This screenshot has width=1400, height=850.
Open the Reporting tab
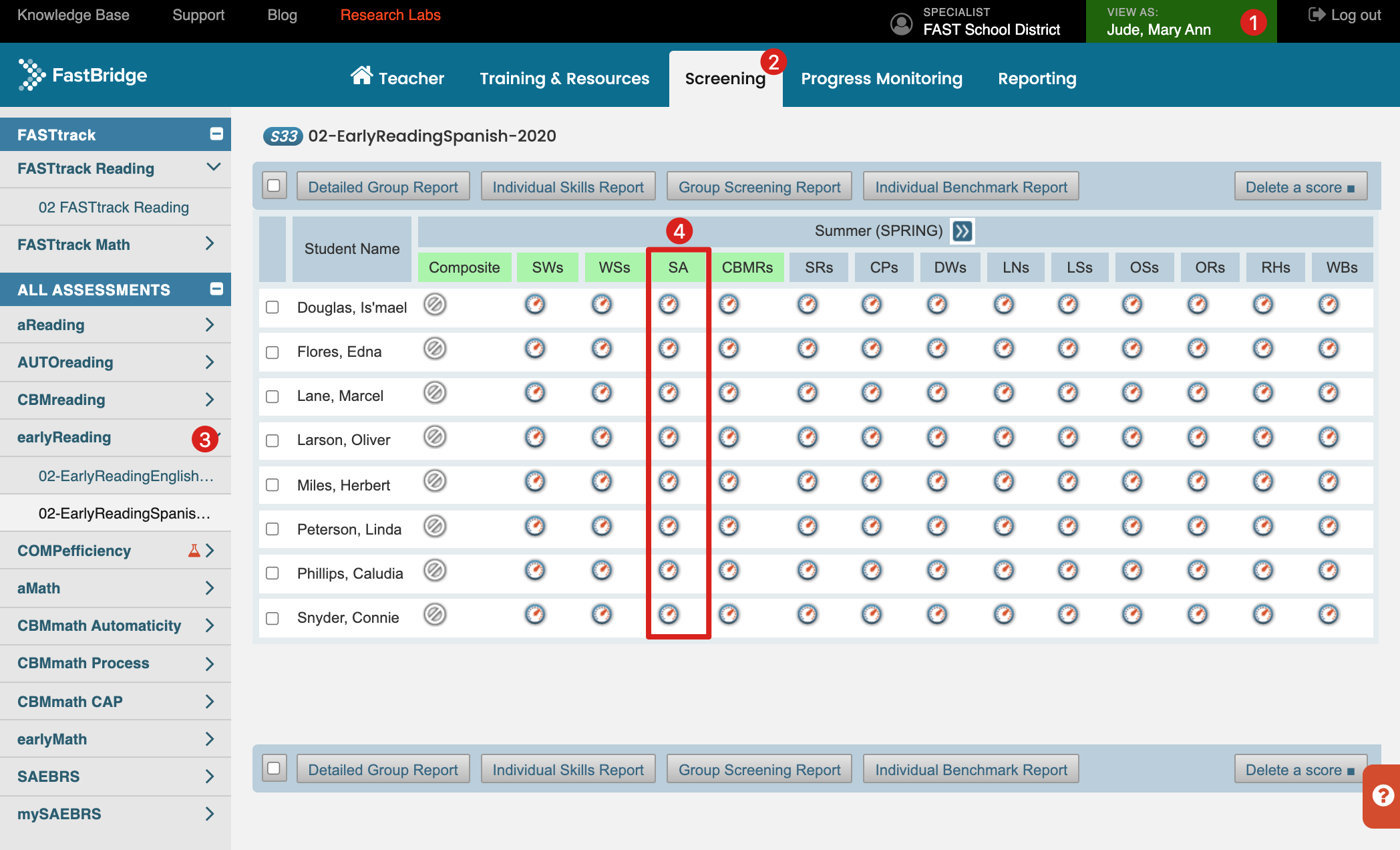click(1037, 78)
